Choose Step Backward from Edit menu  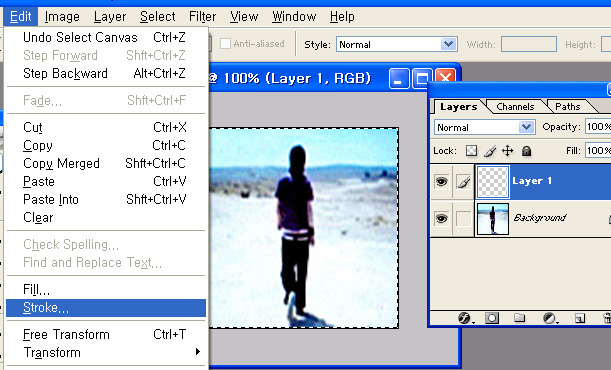click(106, 73)
